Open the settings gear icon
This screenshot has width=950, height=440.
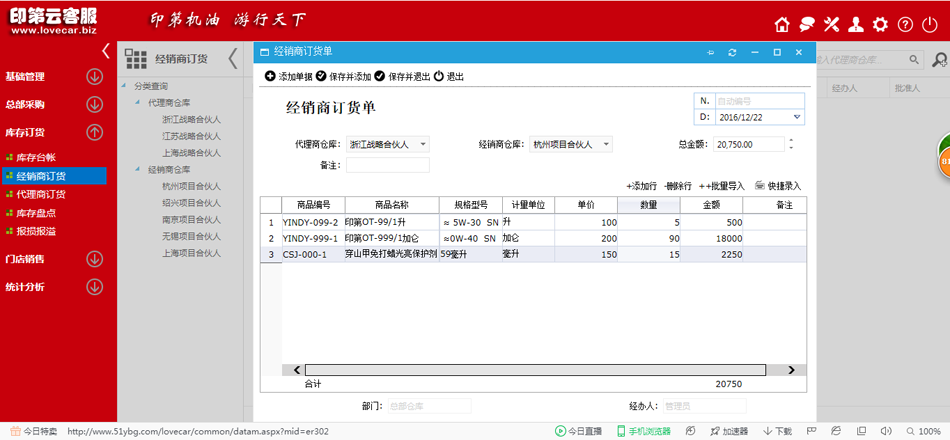pos(880,25)
